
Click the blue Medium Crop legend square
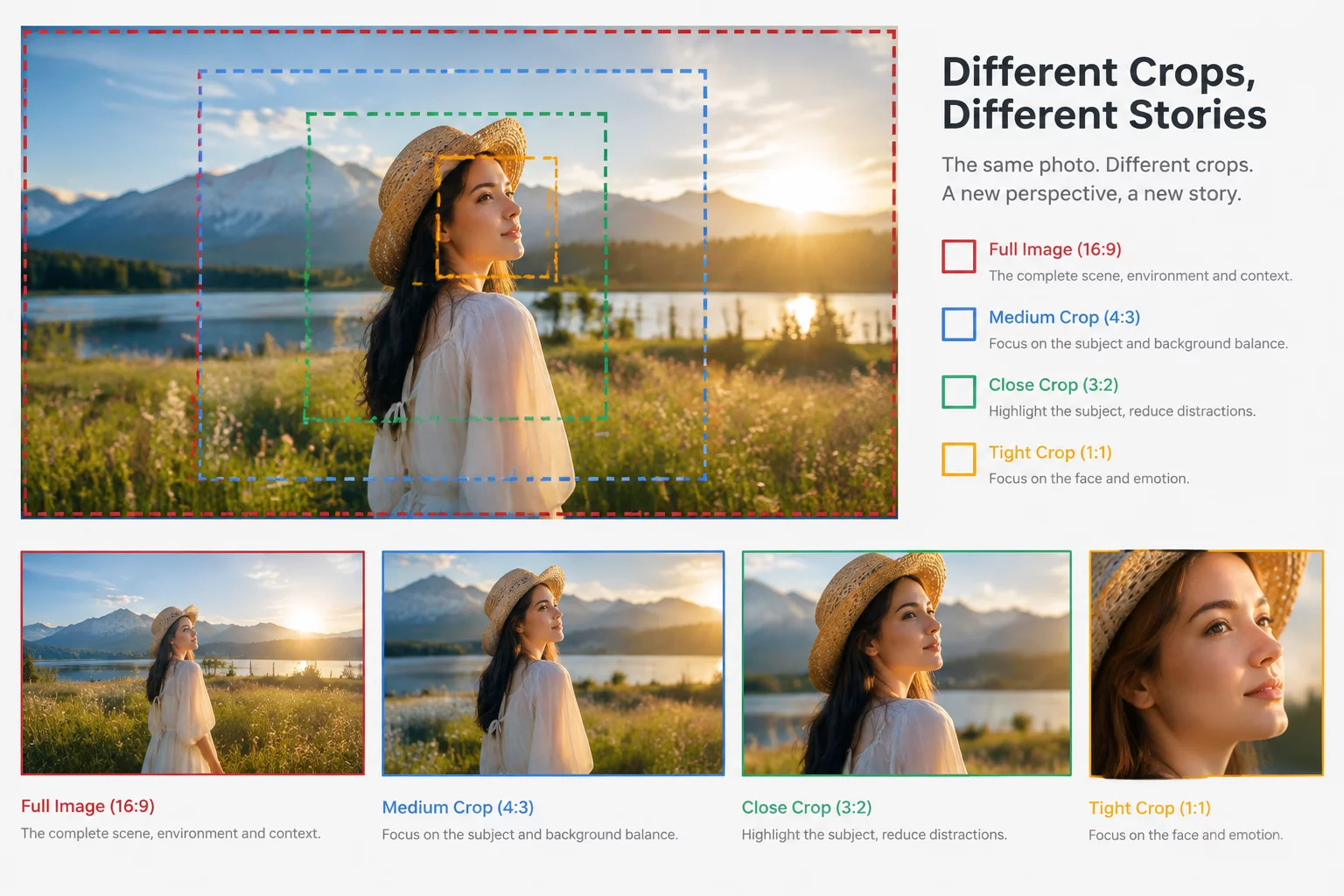(x=959, y=324)
